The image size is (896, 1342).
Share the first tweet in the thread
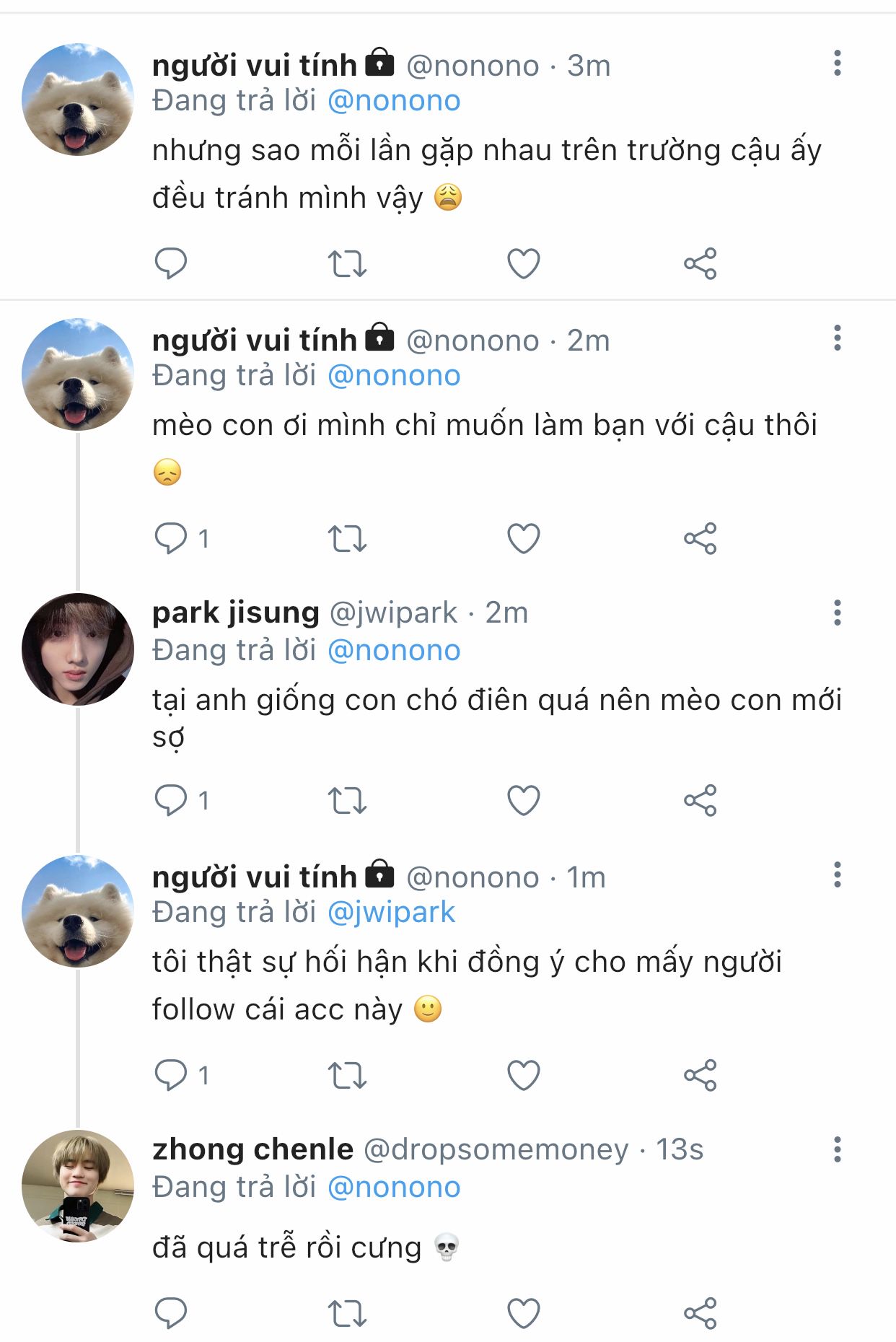[700, 263]
